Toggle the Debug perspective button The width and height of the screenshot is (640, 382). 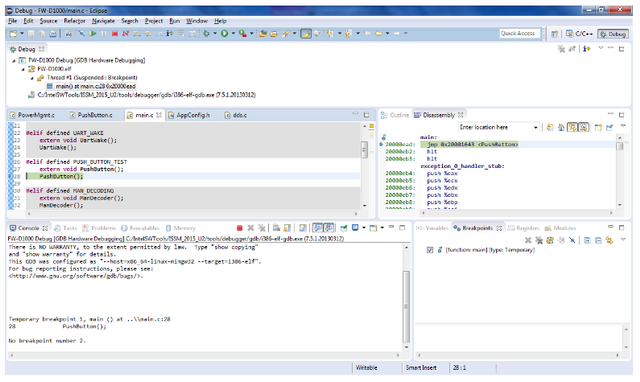point(613,34)
